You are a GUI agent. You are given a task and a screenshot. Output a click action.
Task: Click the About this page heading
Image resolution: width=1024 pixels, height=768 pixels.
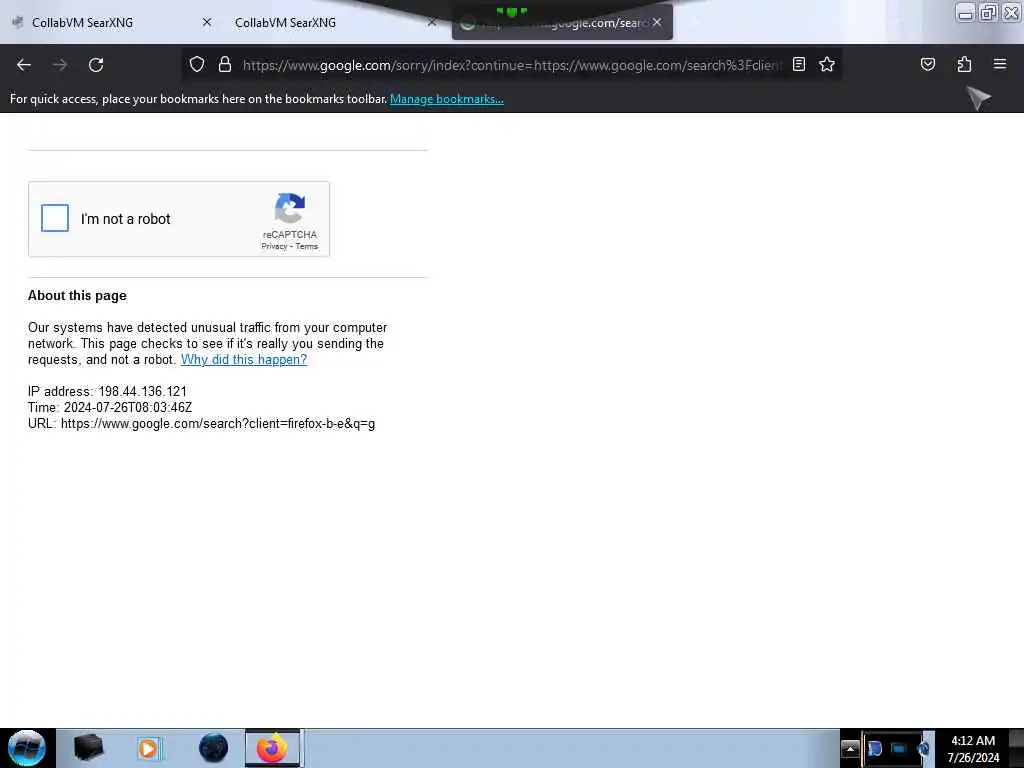pyautogui.click(x=77, y=296)
